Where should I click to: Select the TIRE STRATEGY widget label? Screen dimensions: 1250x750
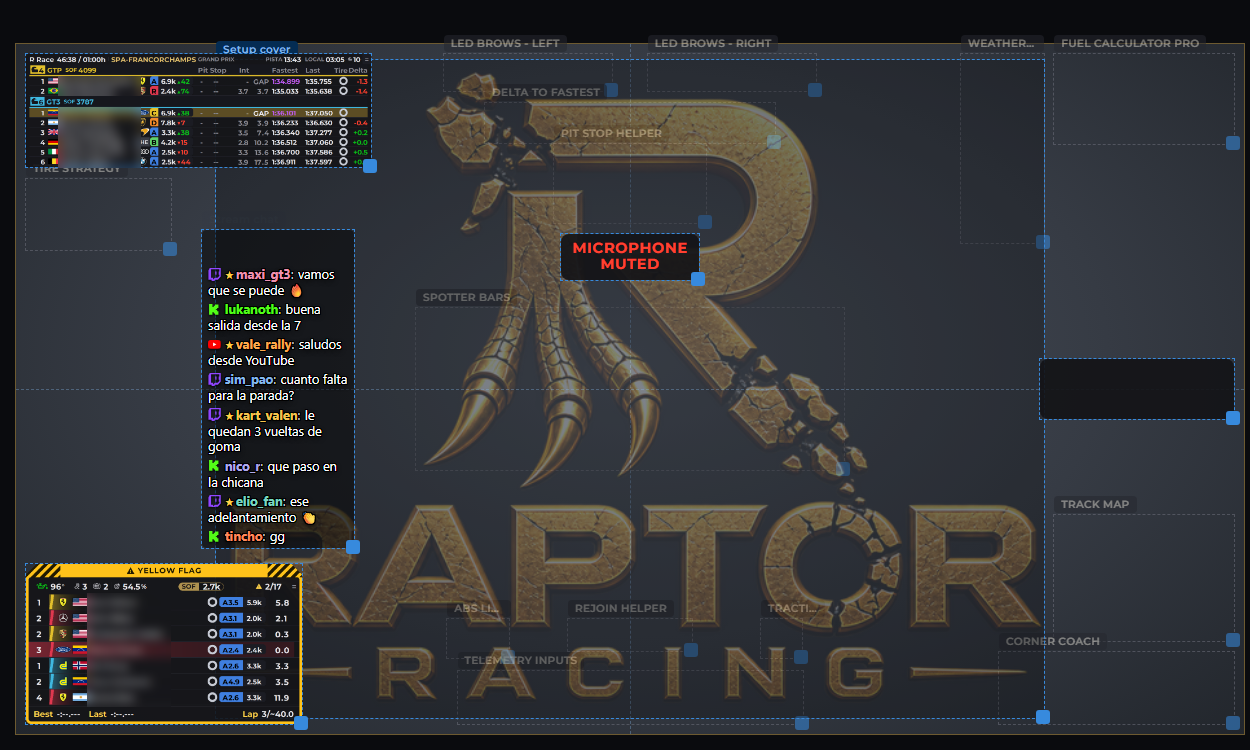[76, 169]
